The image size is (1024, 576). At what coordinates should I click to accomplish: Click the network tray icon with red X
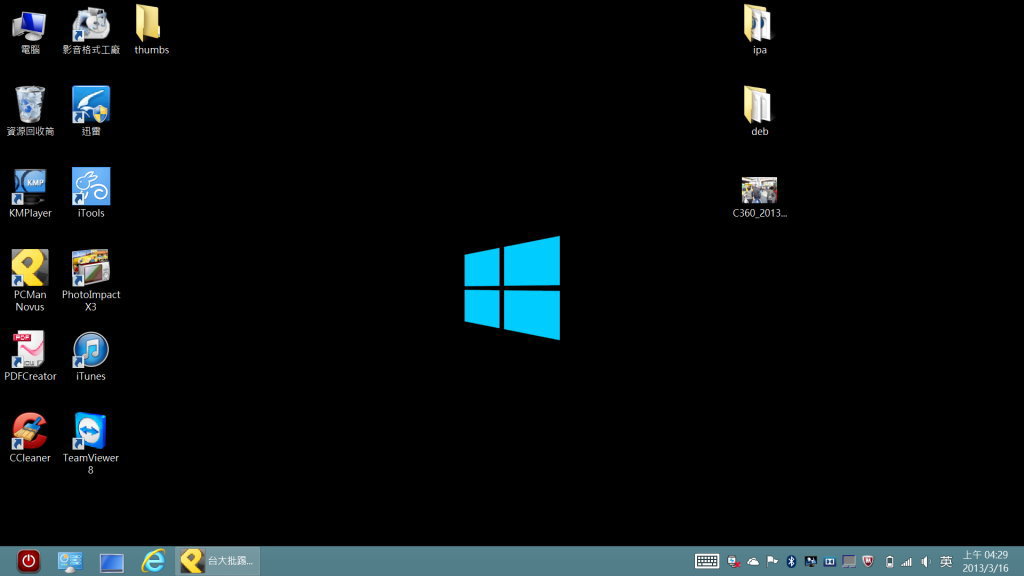(733, 562)
